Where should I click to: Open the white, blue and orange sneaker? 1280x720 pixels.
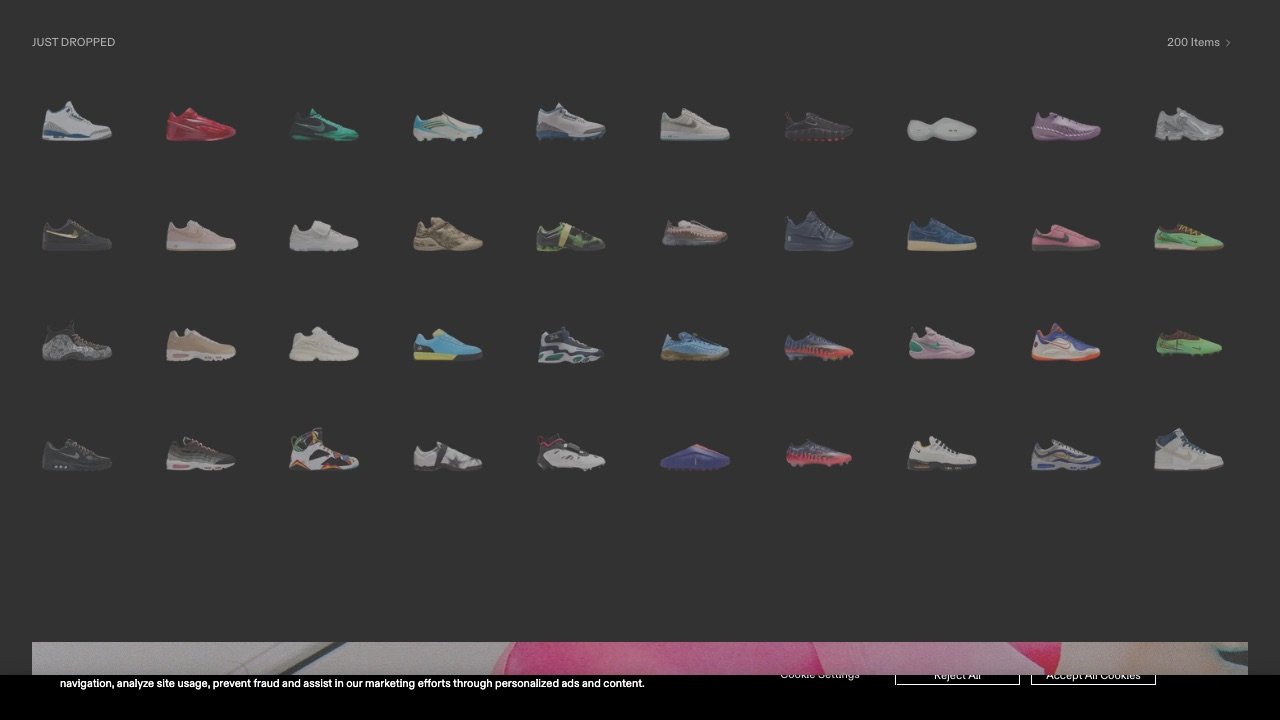pyautogui.click(x=1065, y=342)
